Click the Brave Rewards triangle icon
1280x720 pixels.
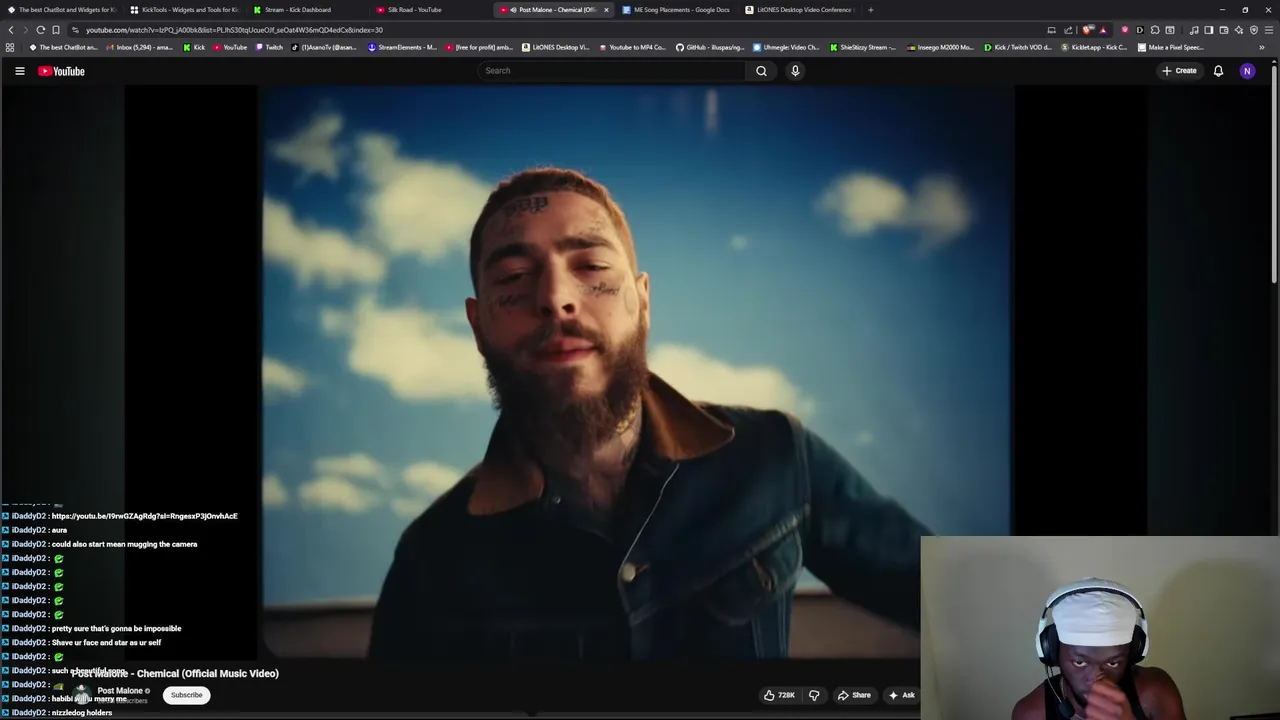coord(1103,30)
